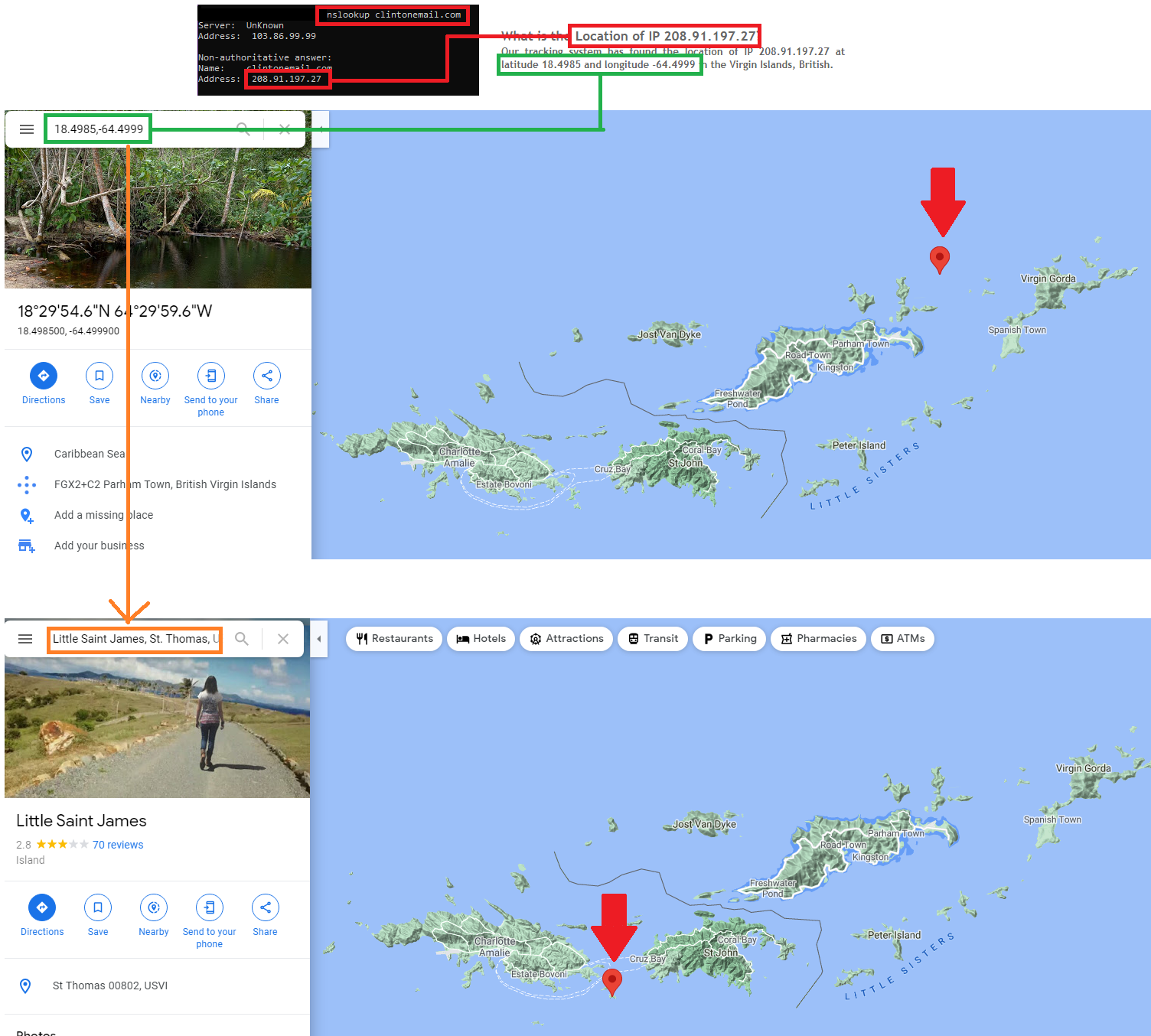Open the jungle pond photo thumbnail
Viewport: 1151px width, 1036px height.
pyautogui.click(x=158, y=218)
